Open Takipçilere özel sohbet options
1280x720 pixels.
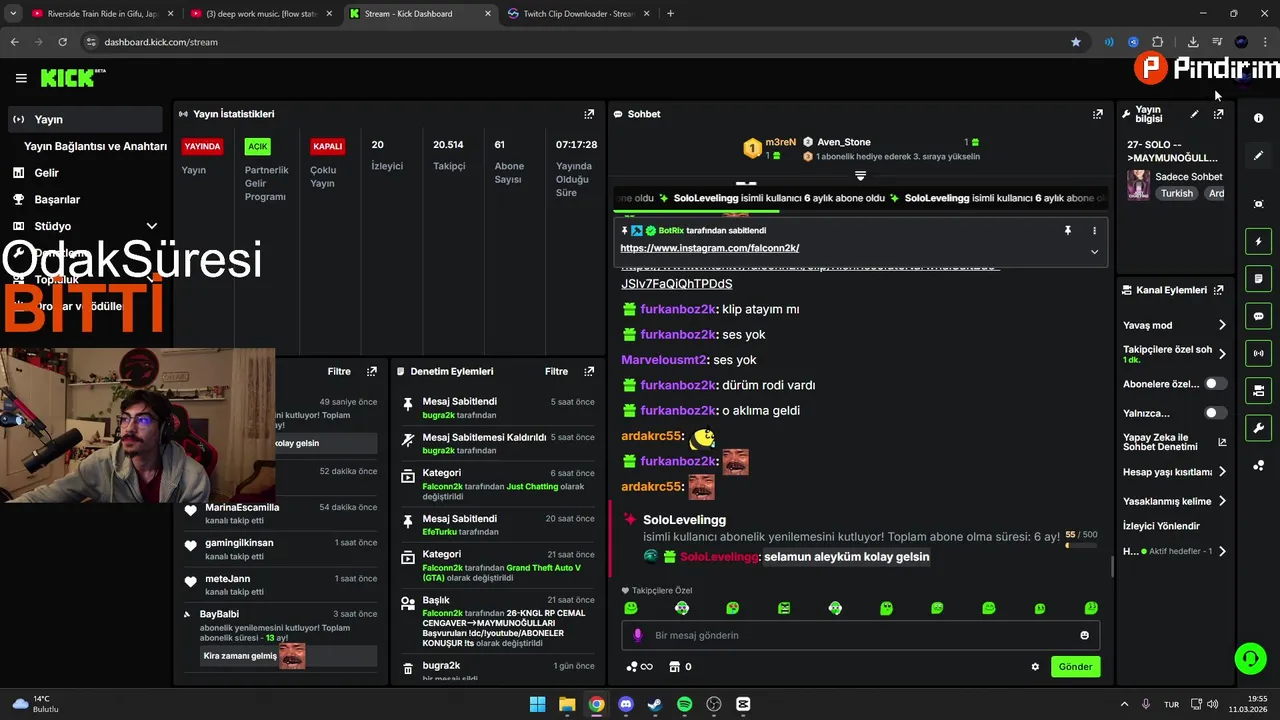(x=1175, y=354)
